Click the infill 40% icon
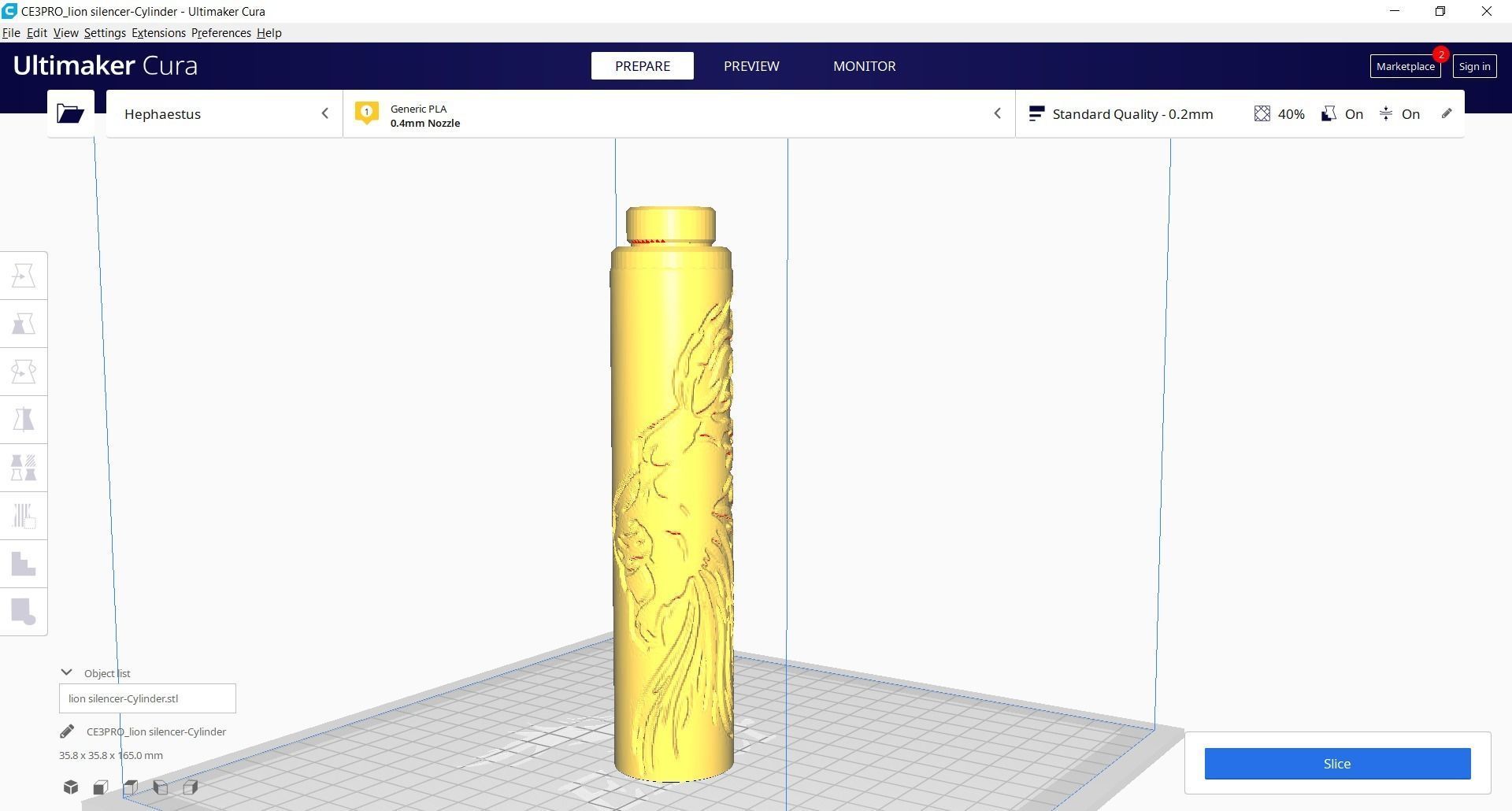This screenshot has width=1512, height=811. [1262, 114]
